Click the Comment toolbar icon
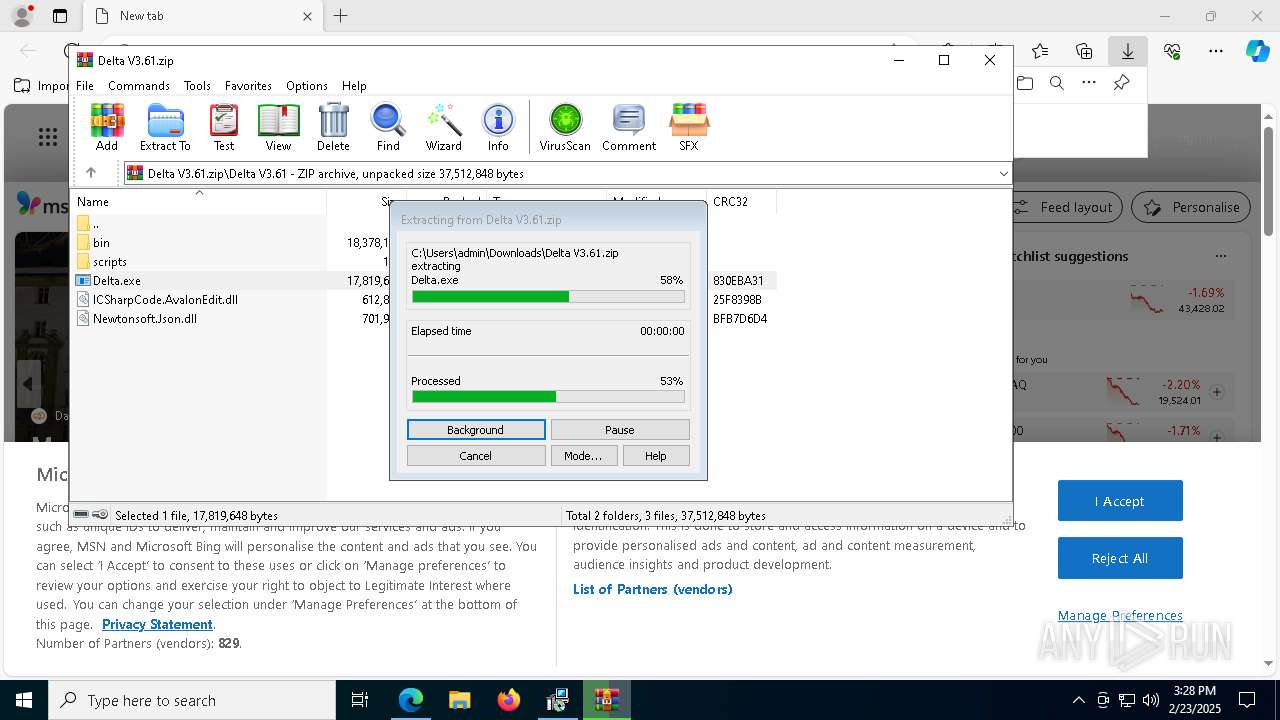Image resolution: width=1280 pixels, height=720 pixels. pos(629,127)
